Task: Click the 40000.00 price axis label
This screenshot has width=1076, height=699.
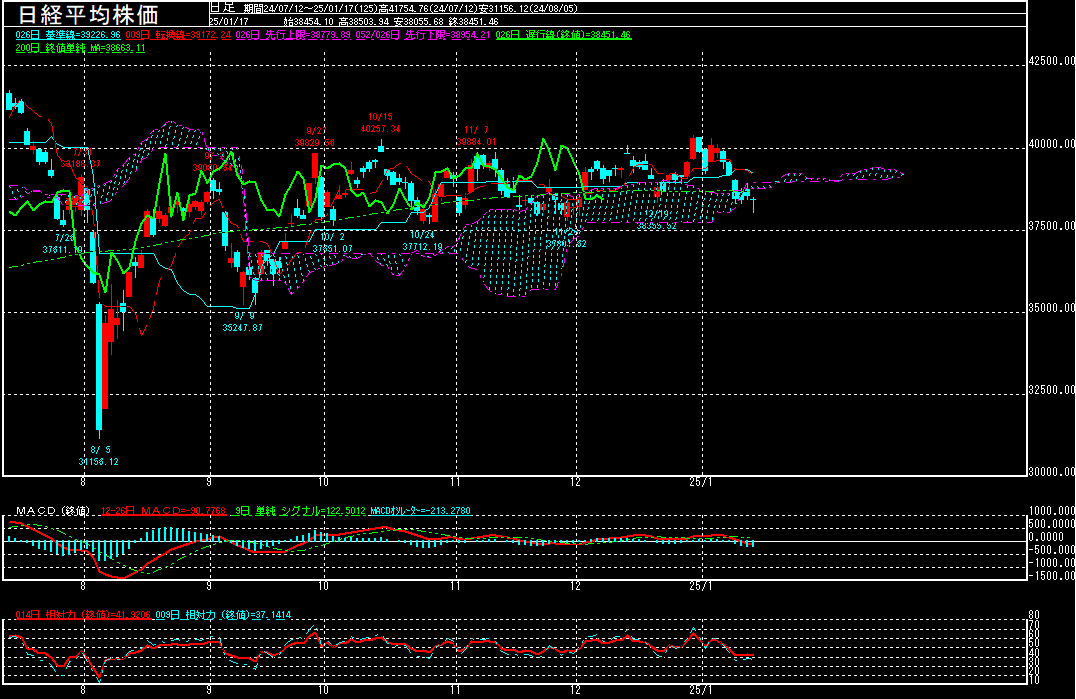Action: 1052,143
